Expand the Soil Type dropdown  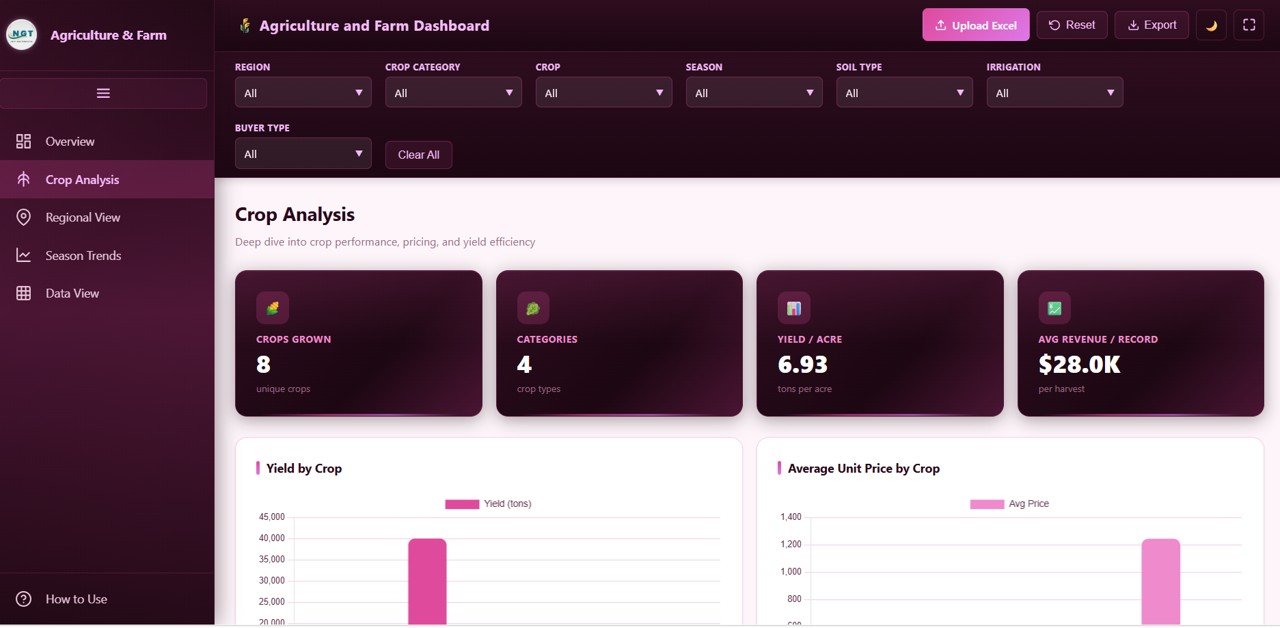pos(904,91)
